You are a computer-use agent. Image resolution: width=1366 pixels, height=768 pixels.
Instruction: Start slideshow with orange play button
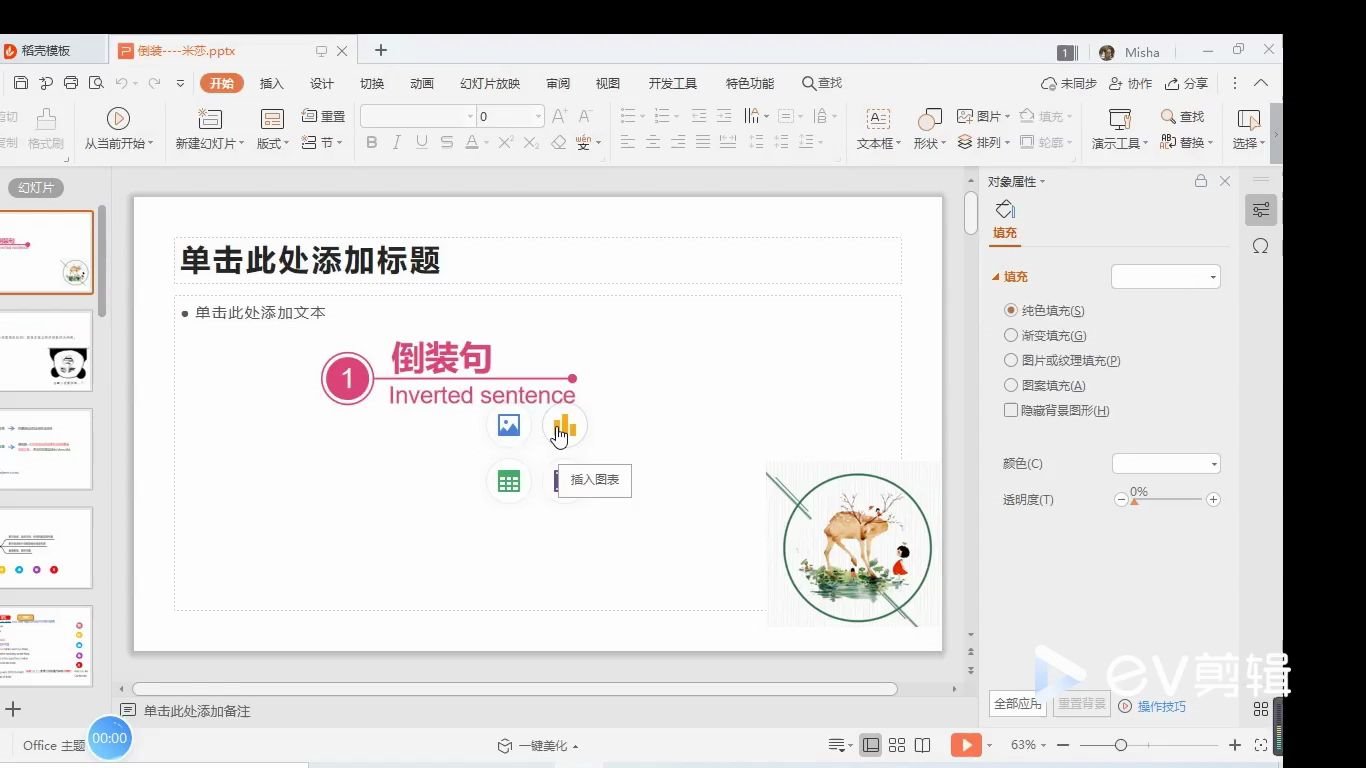965,745
